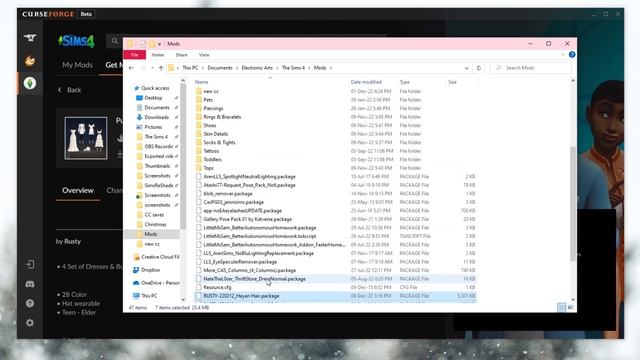This screenshot has height=360, width=640.
Task: Open CurseForge settings gear icon
Action: coord(30,322)
